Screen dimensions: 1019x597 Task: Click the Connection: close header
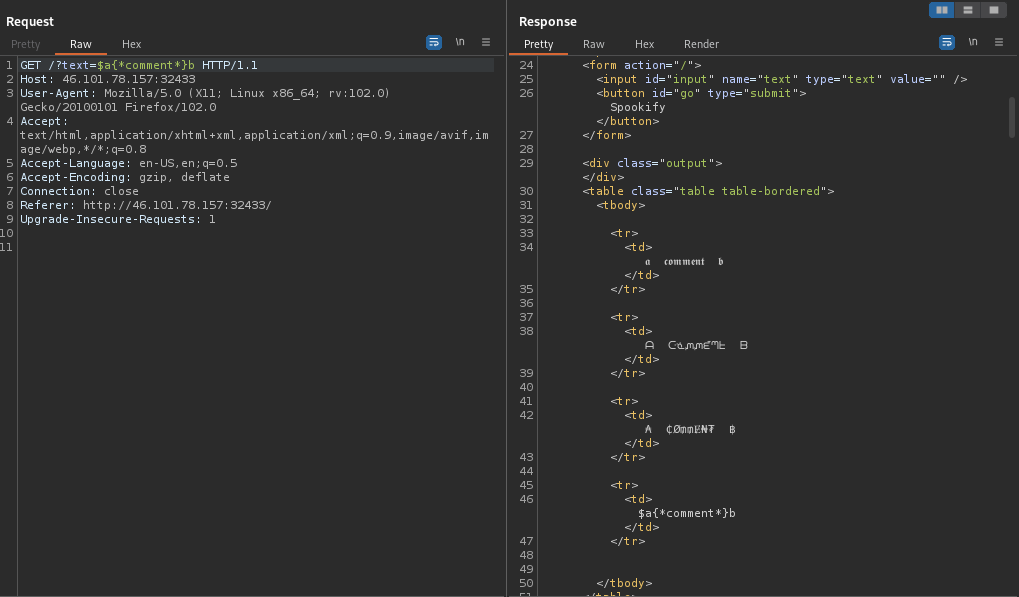tap(79, 191)
